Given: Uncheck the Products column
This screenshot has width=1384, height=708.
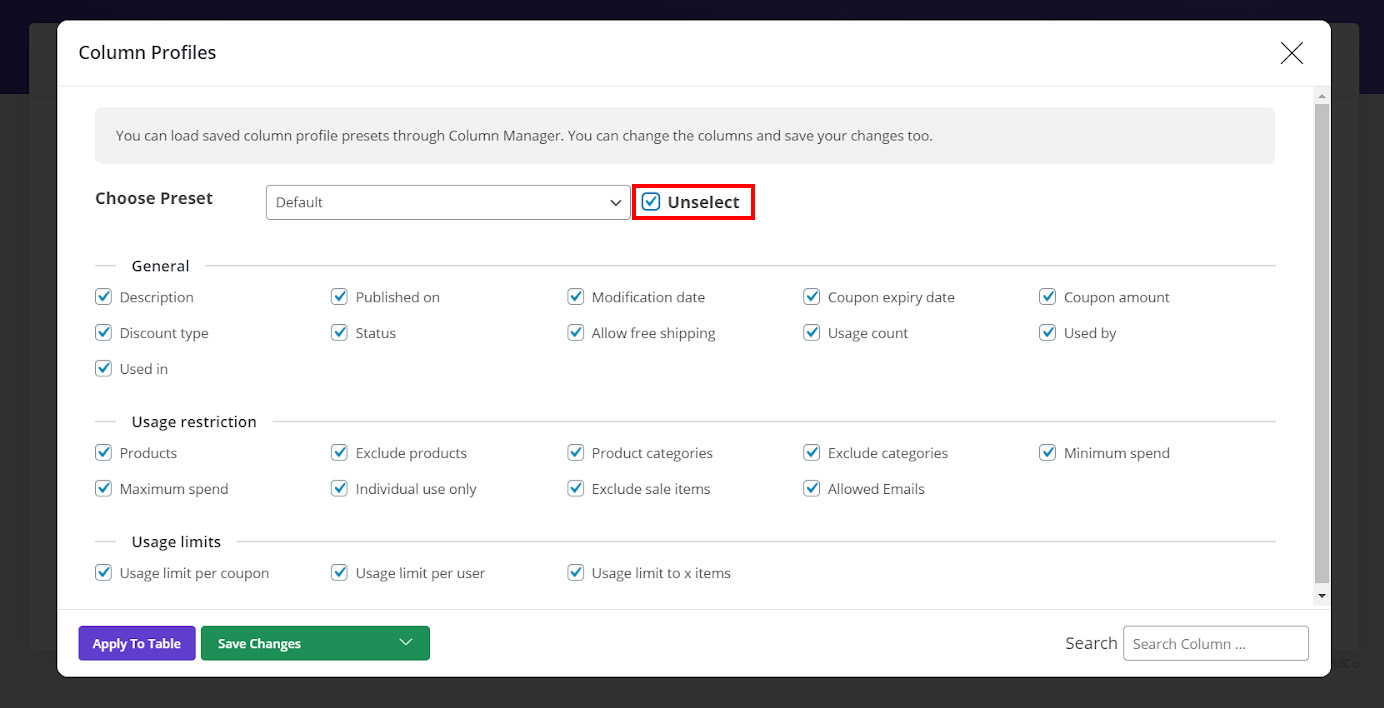Looking at the screenshot, I should click(103, 453).
